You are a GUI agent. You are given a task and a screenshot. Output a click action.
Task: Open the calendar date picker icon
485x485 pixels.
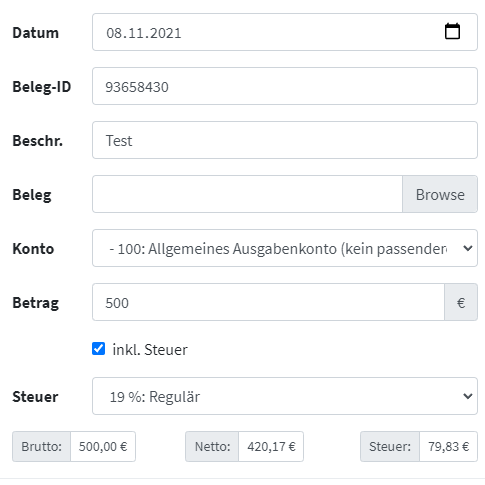[x=452, y=32]
